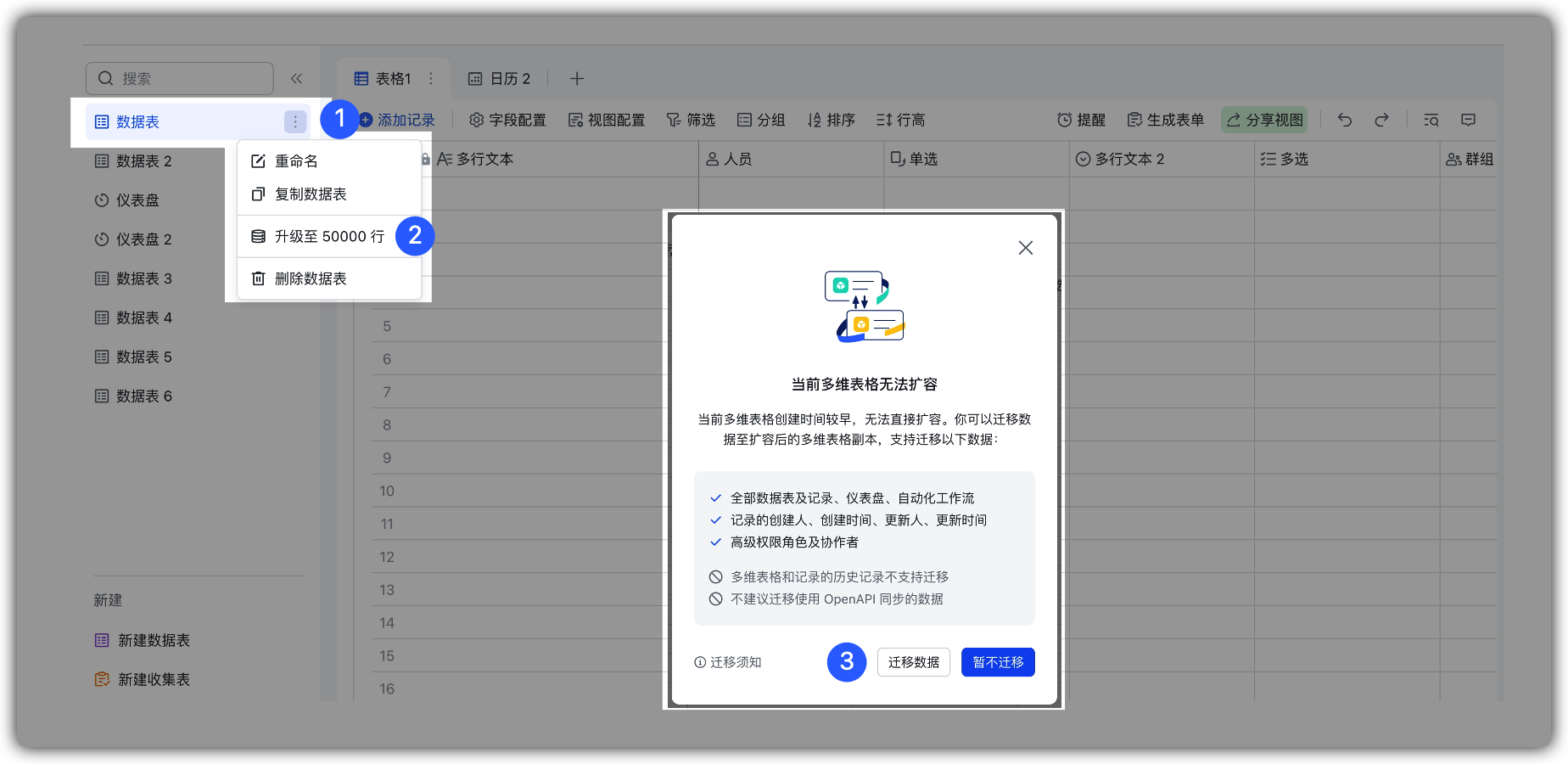The height and width of the screenshot is (764, 1568).
Task: Adjust row height via the 行高 icon
Action: pyautogui.click(x=899, y=120)
